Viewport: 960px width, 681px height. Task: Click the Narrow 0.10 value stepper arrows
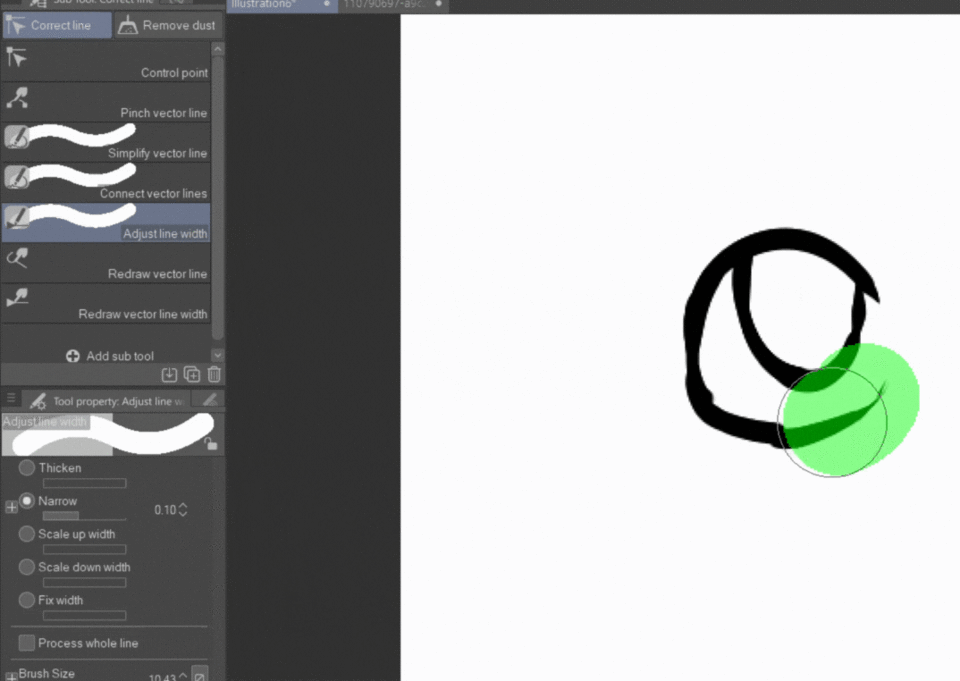(182, 510)
